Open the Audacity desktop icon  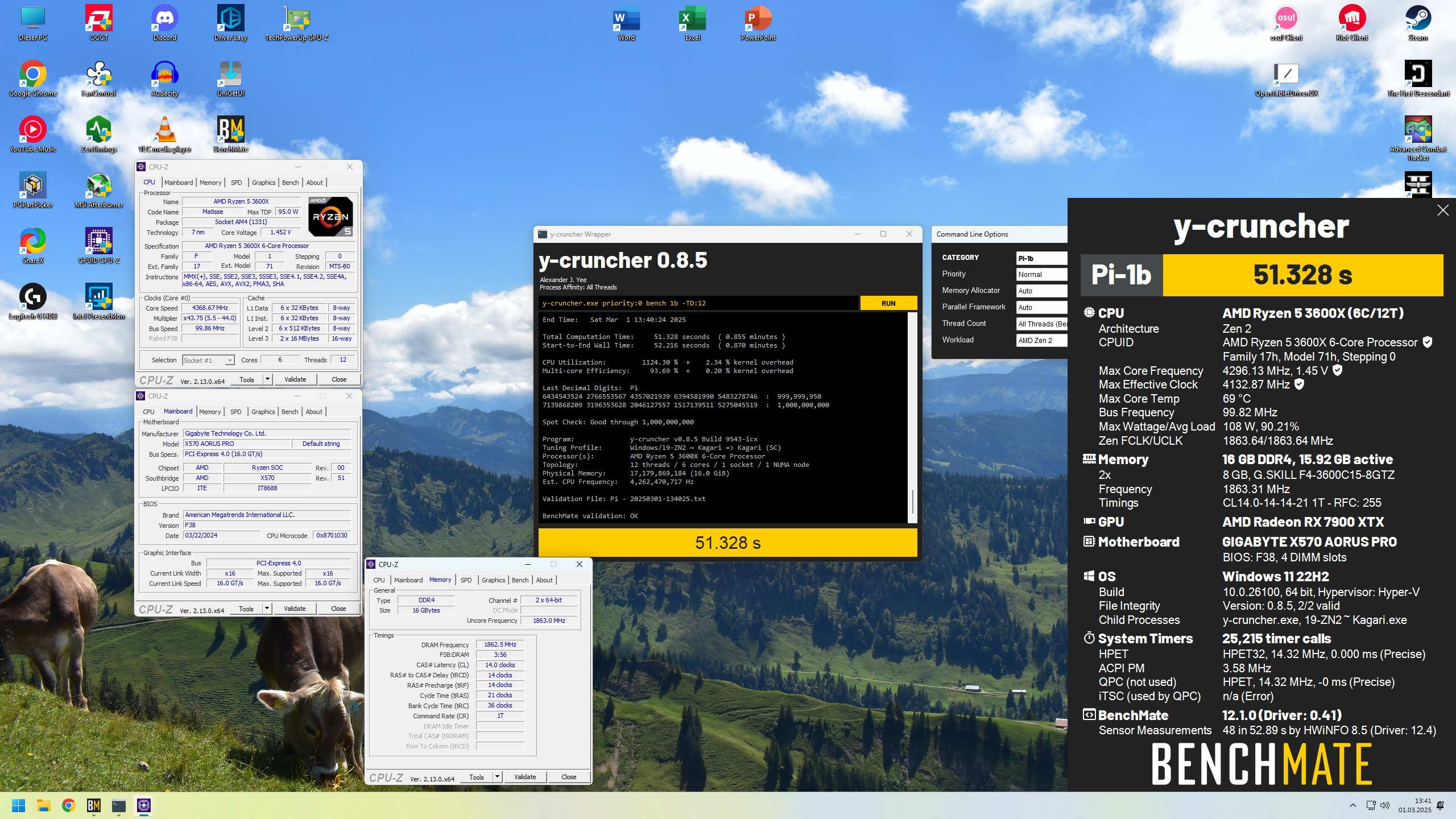tap(165, 78)
